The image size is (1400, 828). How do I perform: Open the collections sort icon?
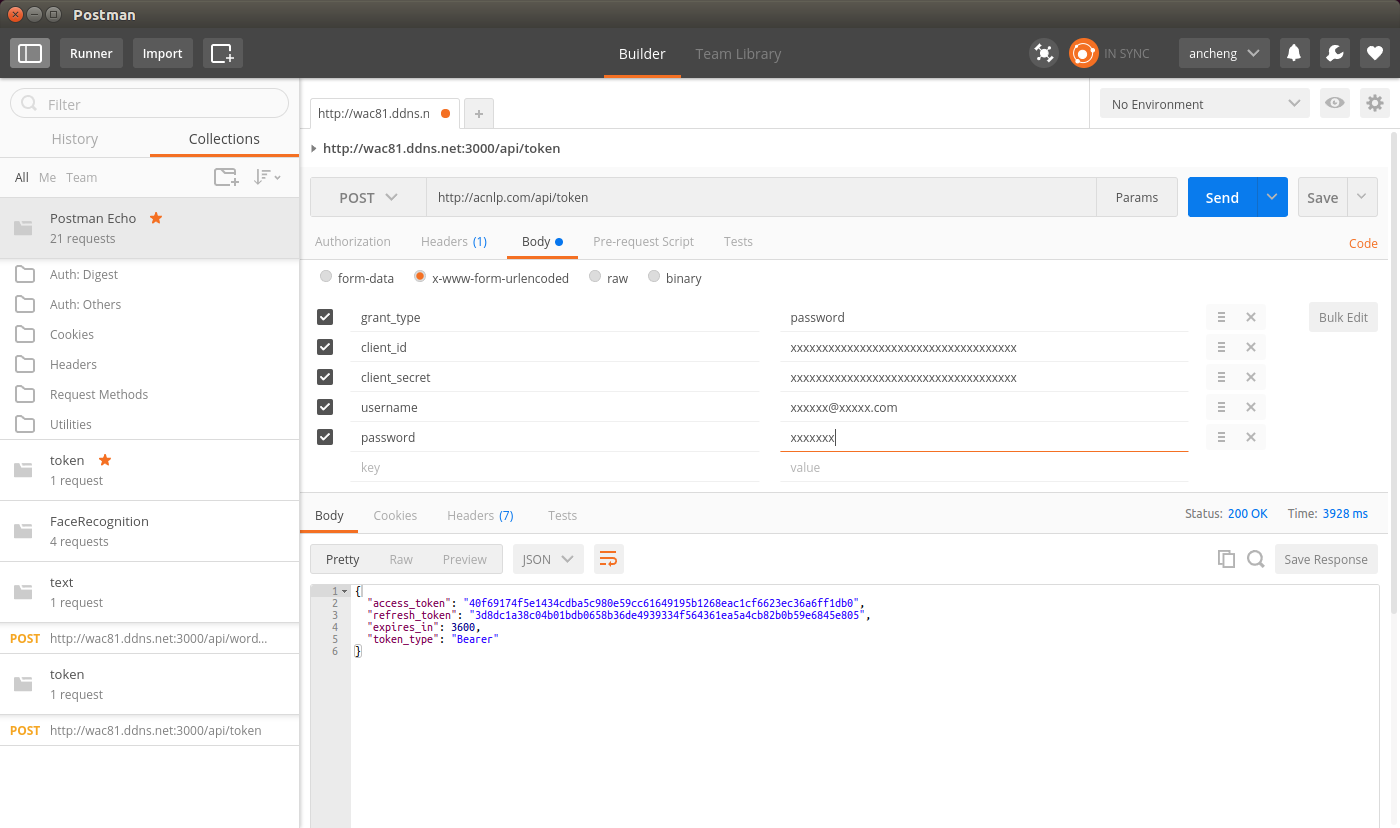[266, 177]
